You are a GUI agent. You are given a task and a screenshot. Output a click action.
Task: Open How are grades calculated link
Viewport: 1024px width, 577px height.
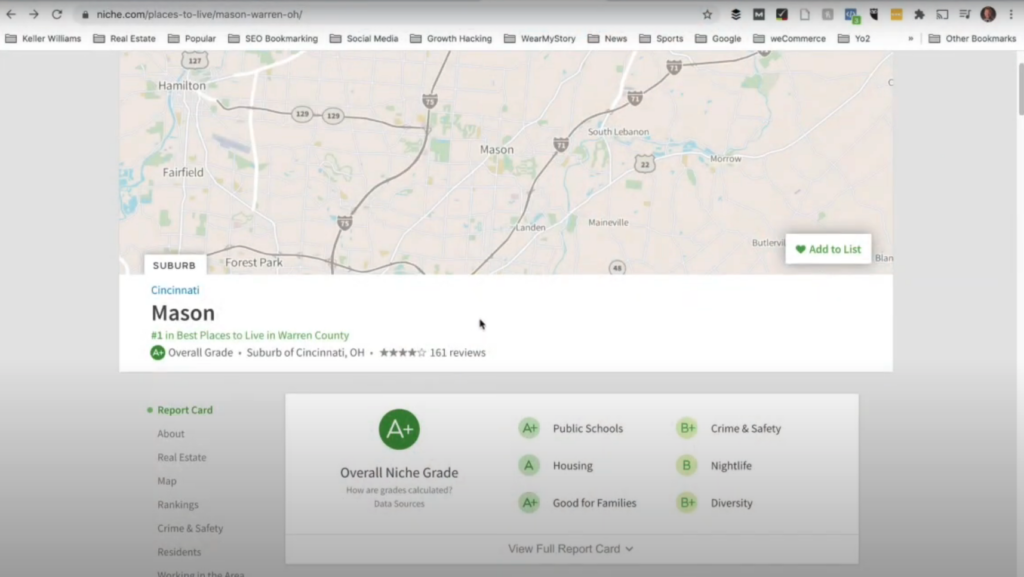coord(399,490)
